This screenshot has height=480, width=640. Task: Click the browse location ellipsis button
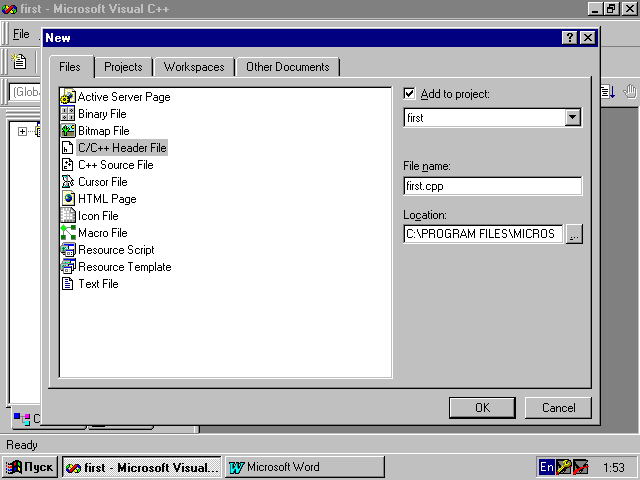(x=574, y=234)
